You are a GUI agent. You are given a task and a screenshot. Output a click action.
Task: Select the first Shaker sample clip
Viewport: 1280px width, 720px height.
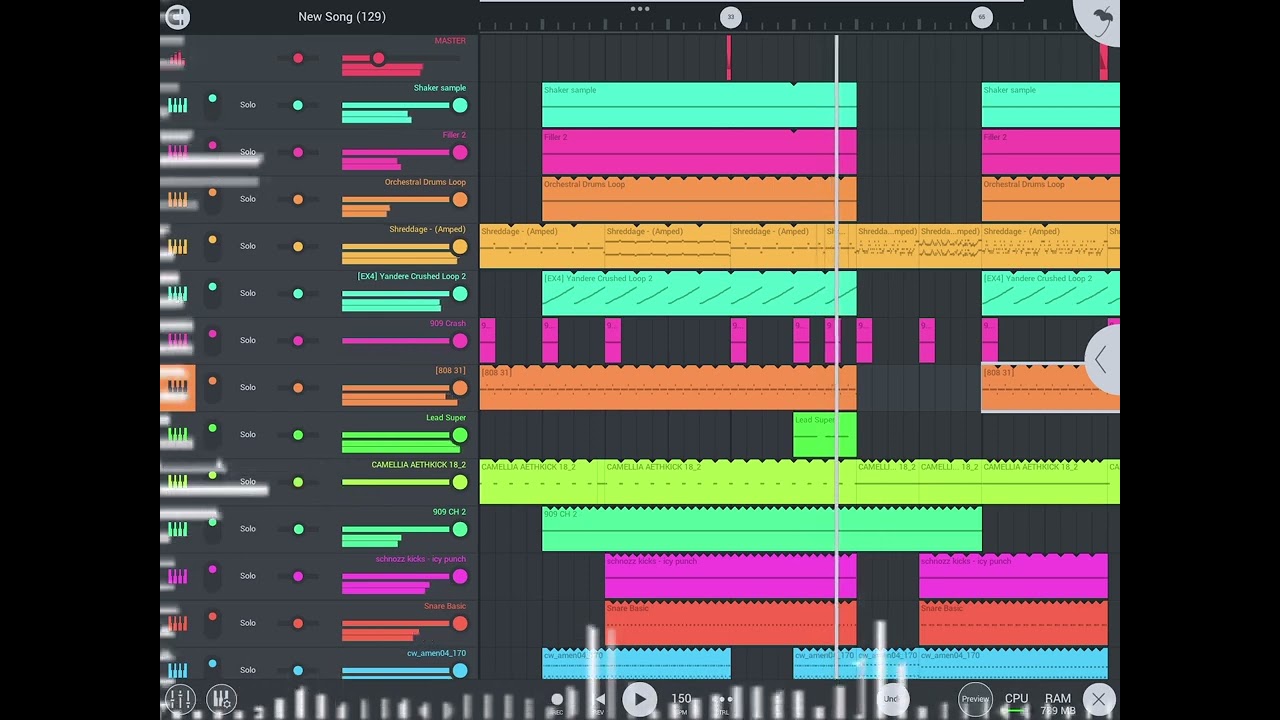[699, 105]
